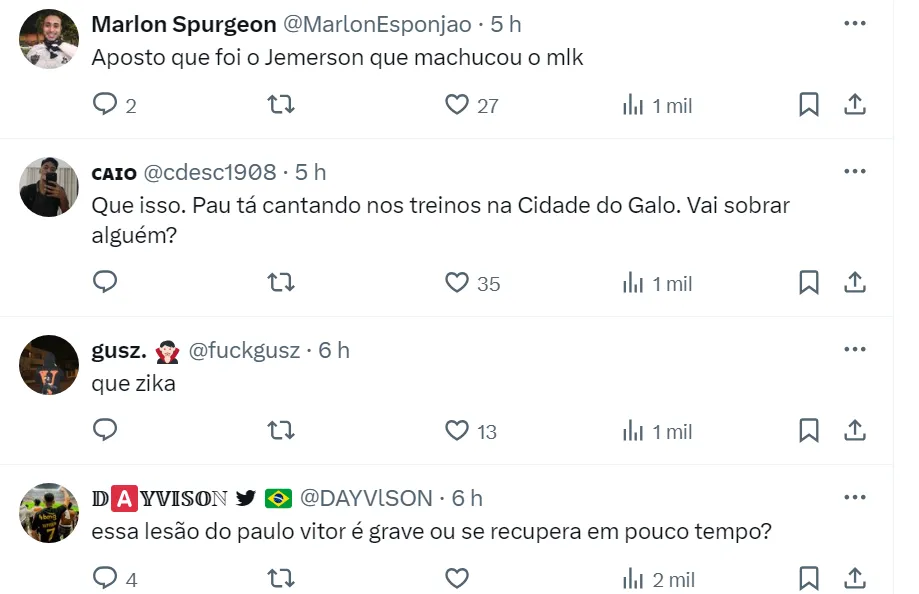Click gusz.'s profile avatar
919x594 pixels.
49,365
